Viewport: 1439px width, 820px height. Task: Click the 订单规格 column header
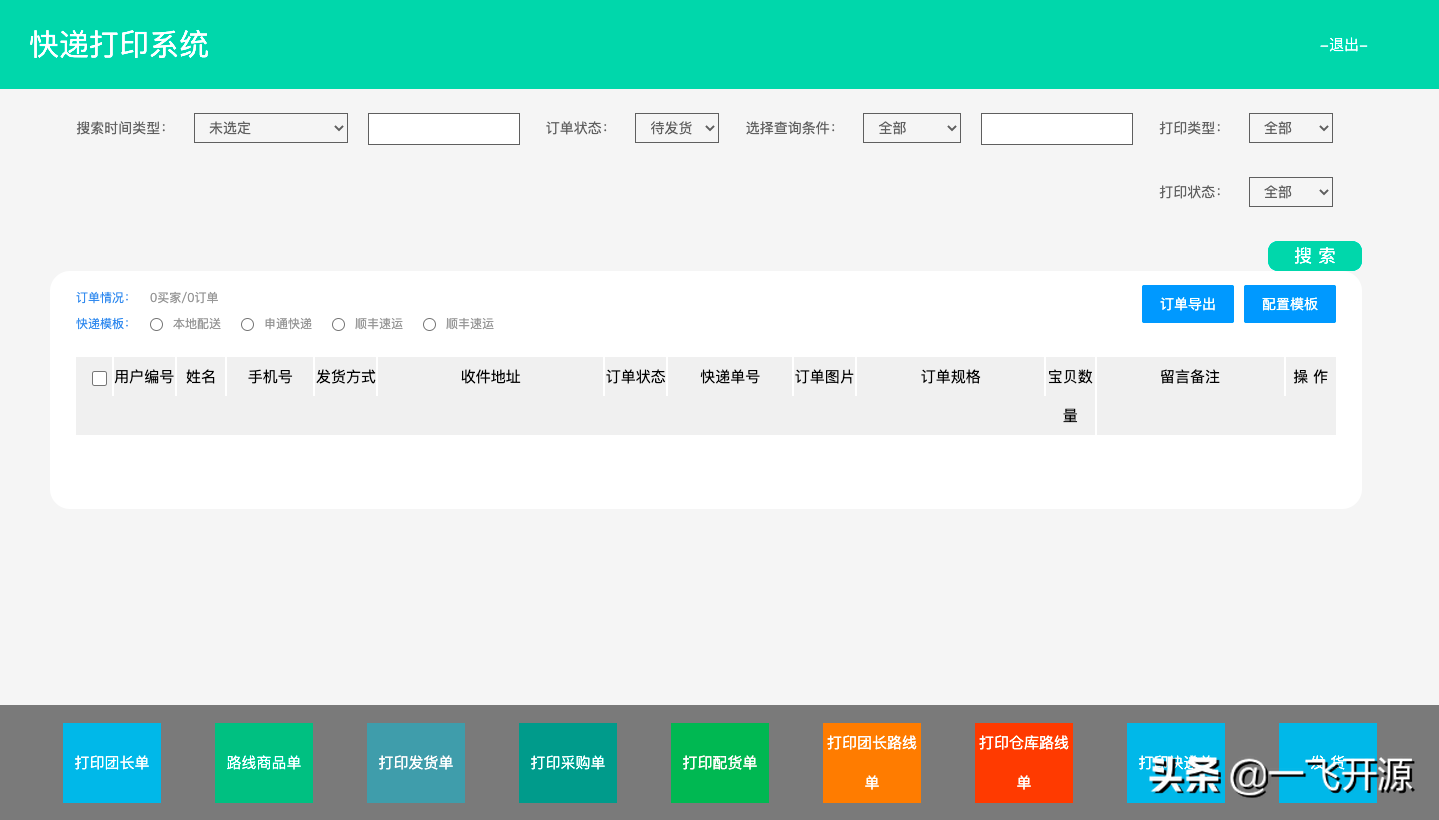951,377
